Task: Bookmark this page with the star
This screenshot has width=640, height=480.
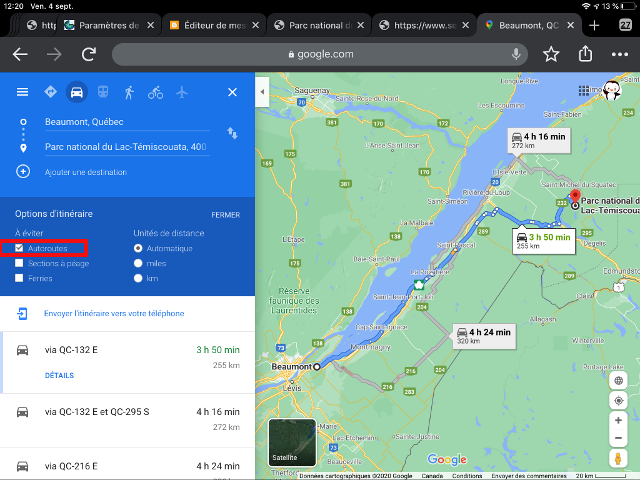Action: tap(551, 54)
